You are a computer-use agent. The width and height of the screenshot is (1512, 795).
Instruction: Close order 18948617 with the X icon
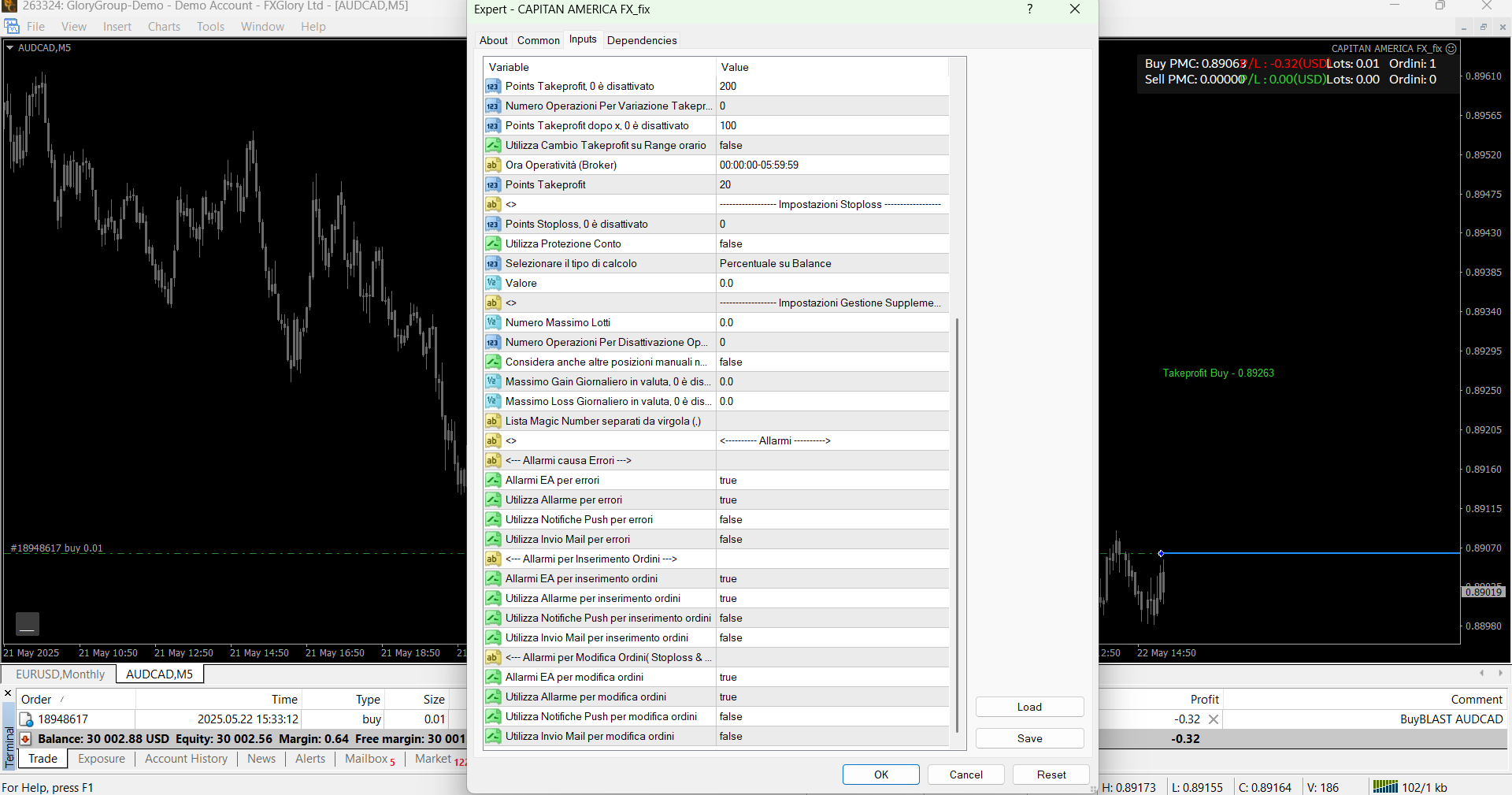(1214, 719)
